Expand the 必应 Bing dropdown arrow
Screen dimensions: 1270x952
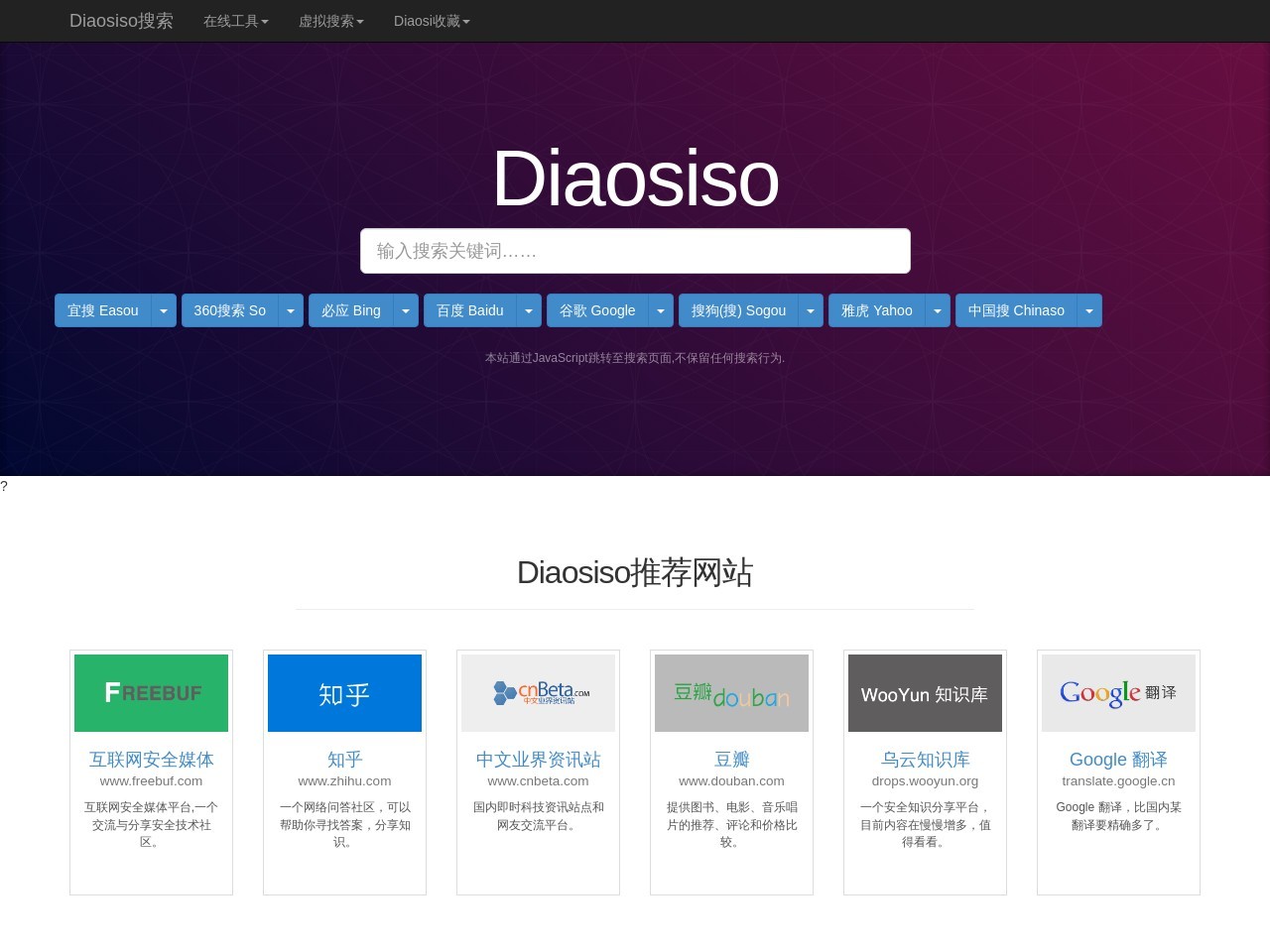coord(406,310)
